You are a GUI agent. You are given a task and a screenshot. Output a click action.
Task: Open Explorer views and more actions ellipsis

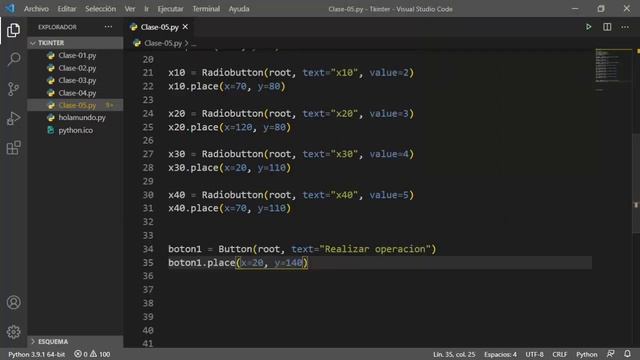pos(108,27)
